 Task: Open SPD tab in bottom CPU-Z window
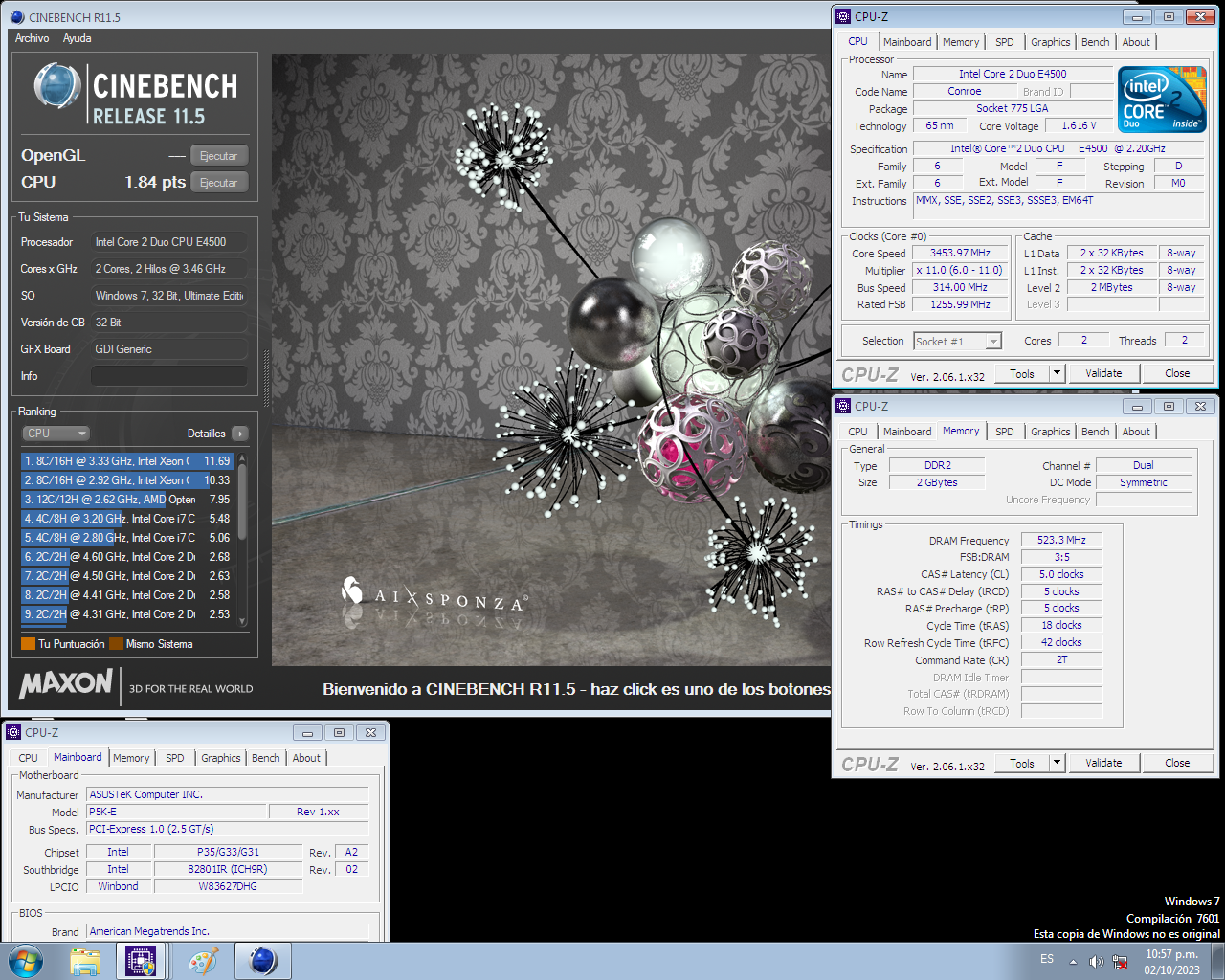[x=175, y=758]
